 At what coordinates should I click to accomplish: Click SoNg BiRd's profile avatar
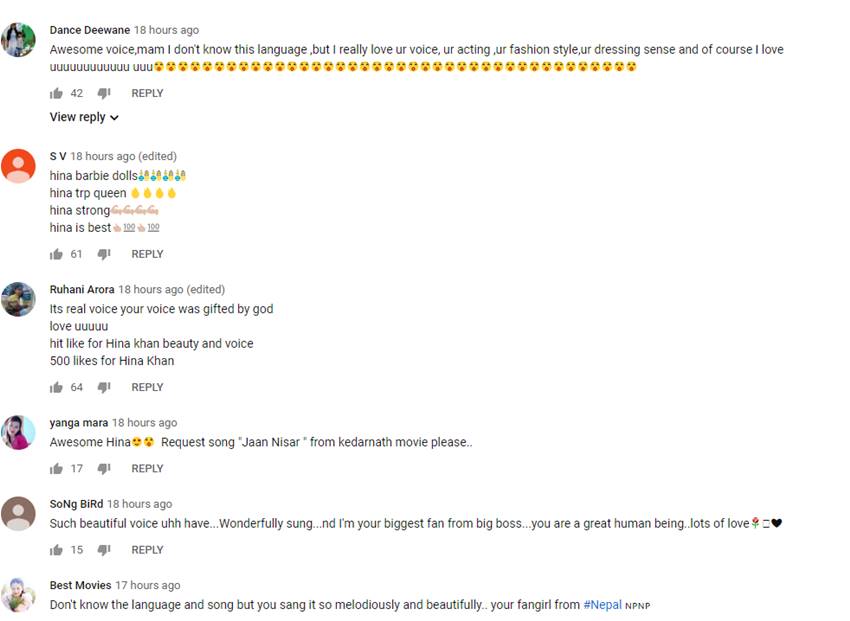click(18, 514)
